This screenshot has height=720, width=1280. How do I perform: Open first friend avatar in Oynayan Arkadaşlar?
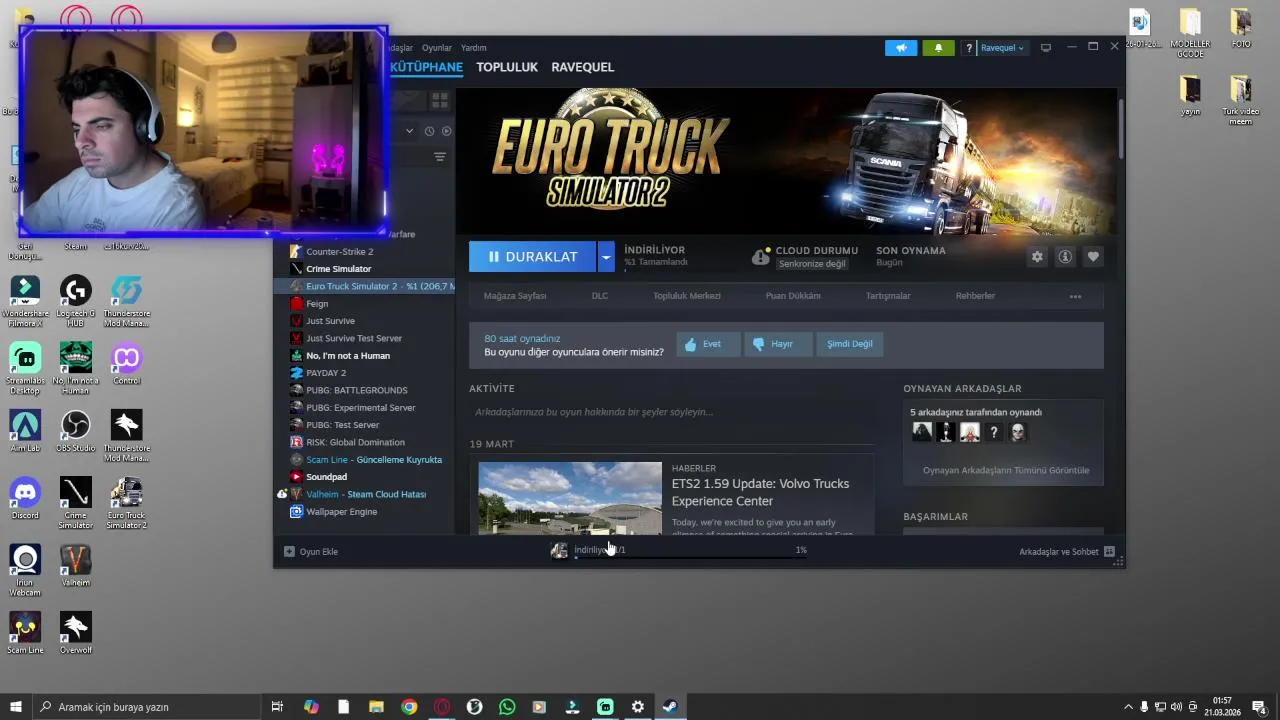click(922, 432)
